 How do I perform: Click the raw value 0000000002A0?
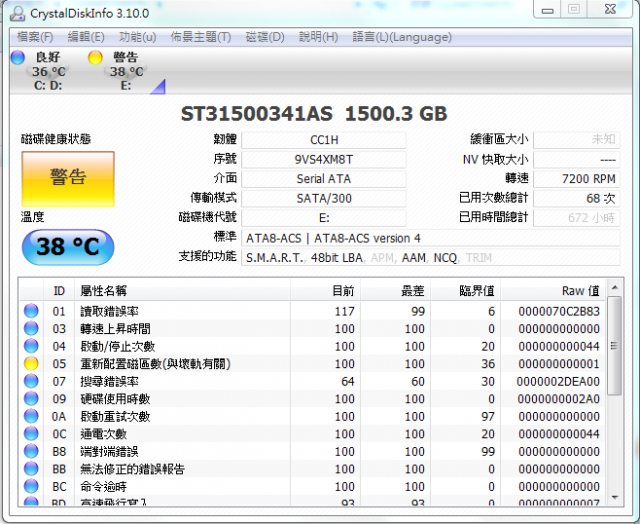click(x=558, y=399)
